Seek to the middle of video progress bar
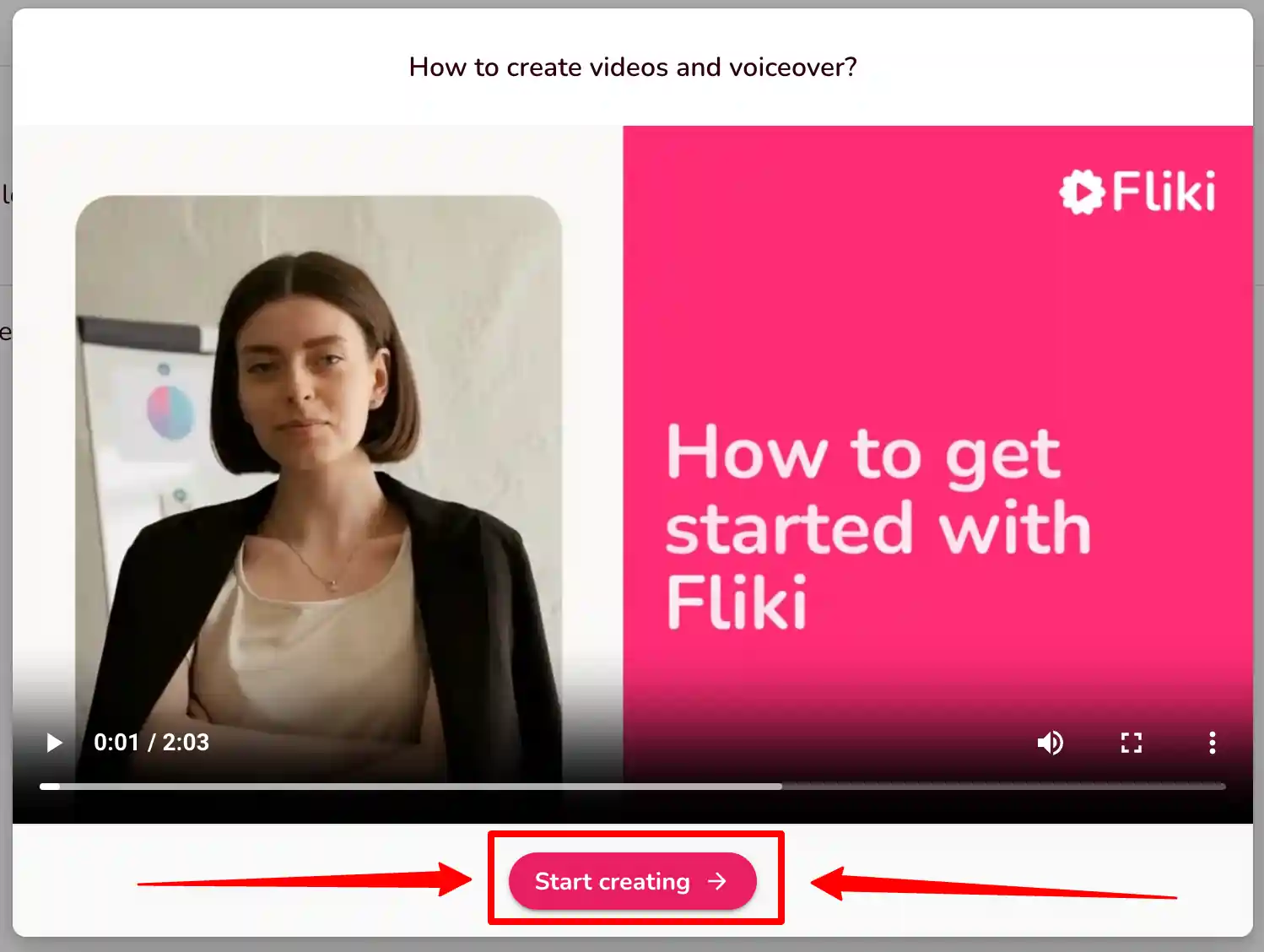The height and width of the screenshot is (952, 1264). click(x=633, y=787)
